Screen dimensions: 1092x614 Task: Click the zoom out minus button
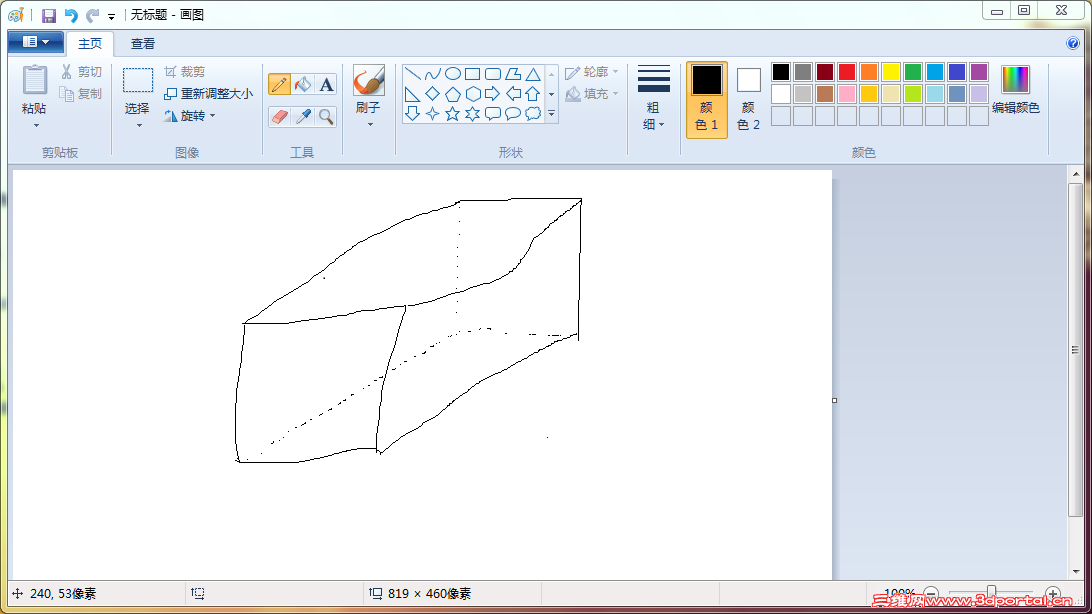[x=931, y=594]
